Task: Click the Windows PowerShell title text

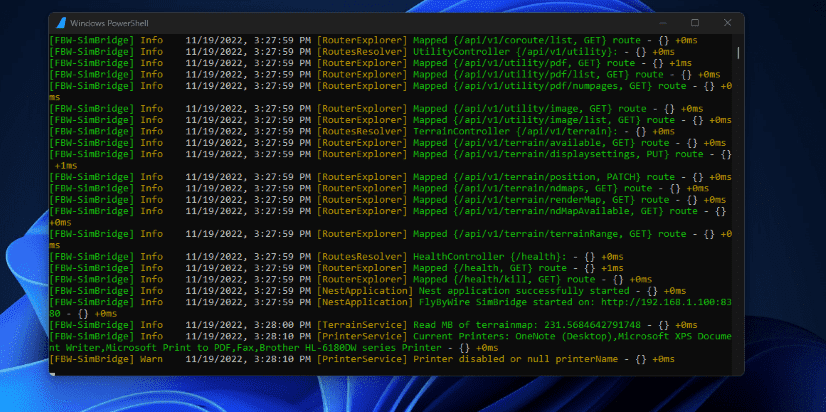Action: 114,22
